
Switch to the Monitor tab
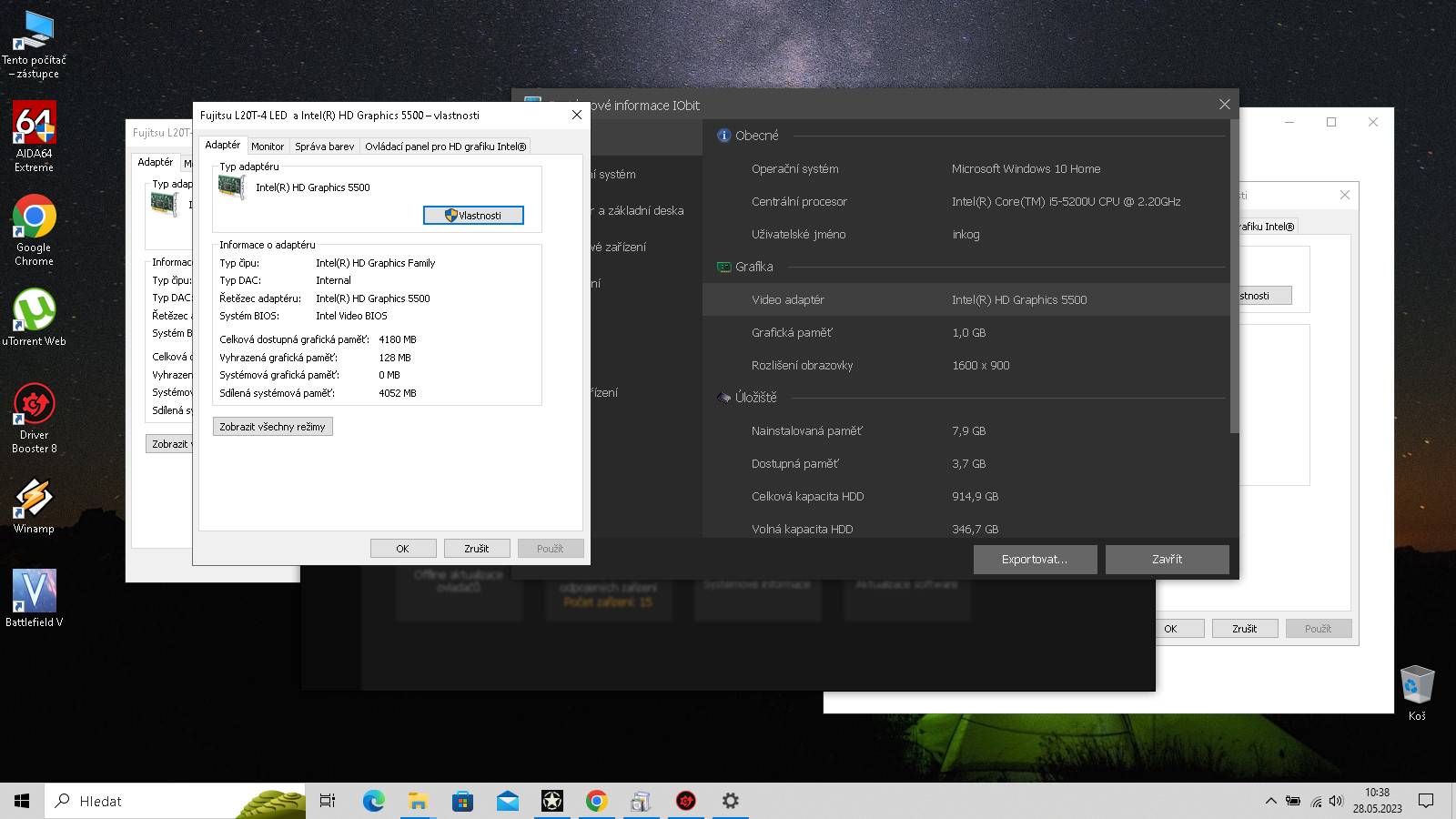click(x=268, y=147)
